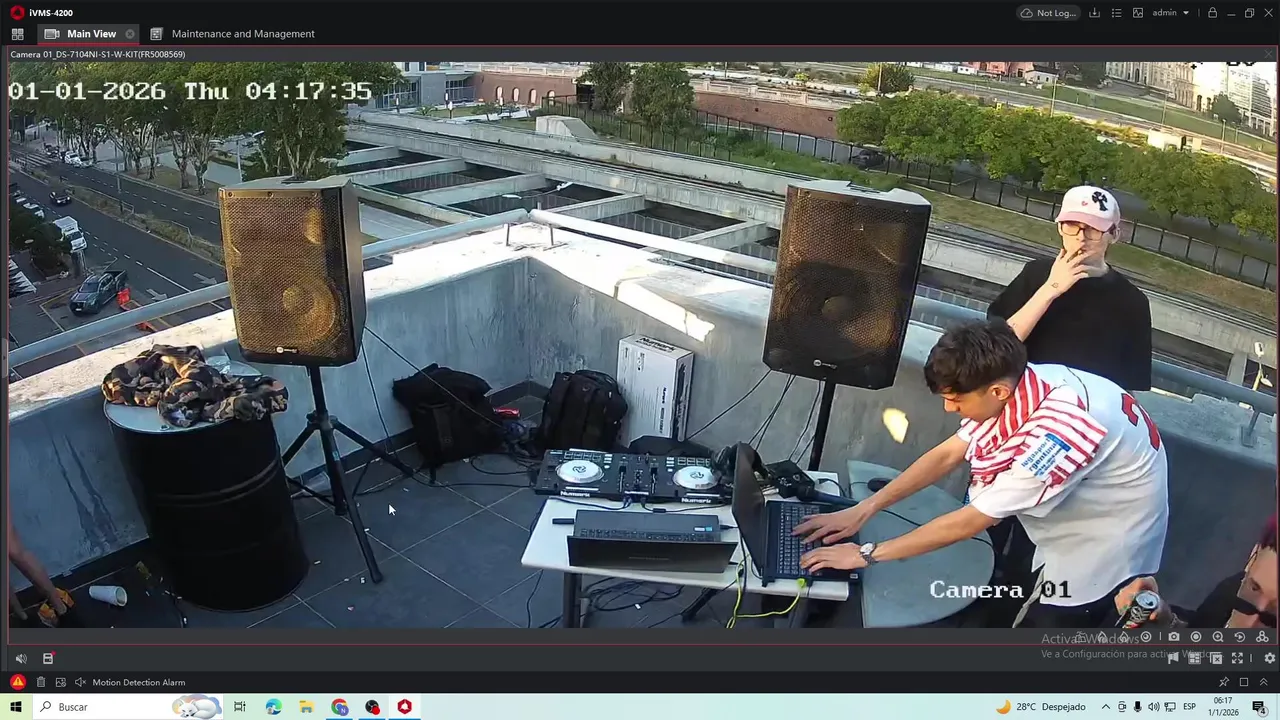
Task: Toggle the muted alarm sound icon
Action: tap(80, 682)
